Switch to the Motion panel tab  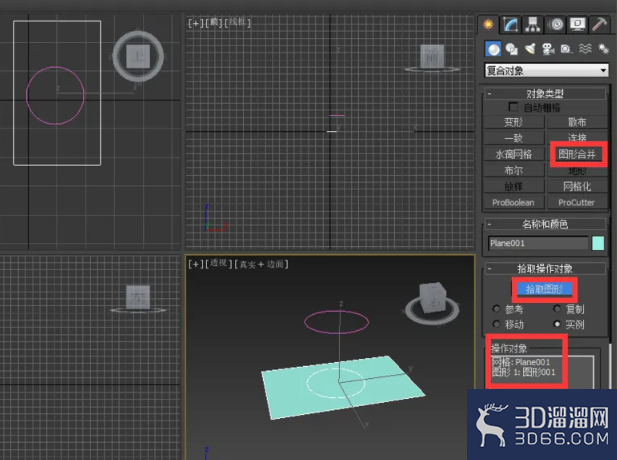click(x=555, y=24)
